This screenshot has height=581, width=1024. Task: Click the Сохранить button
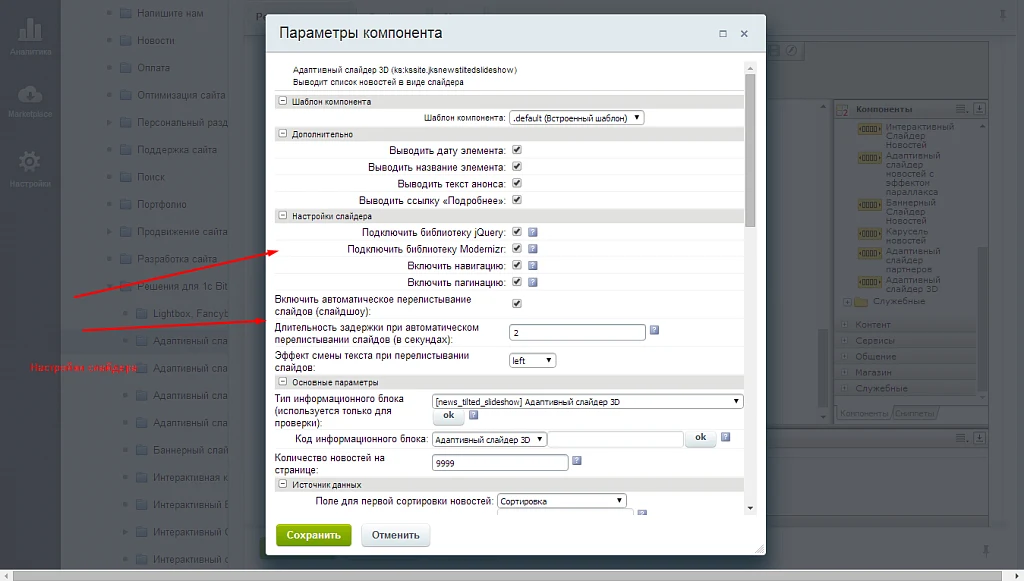[313, 535]
